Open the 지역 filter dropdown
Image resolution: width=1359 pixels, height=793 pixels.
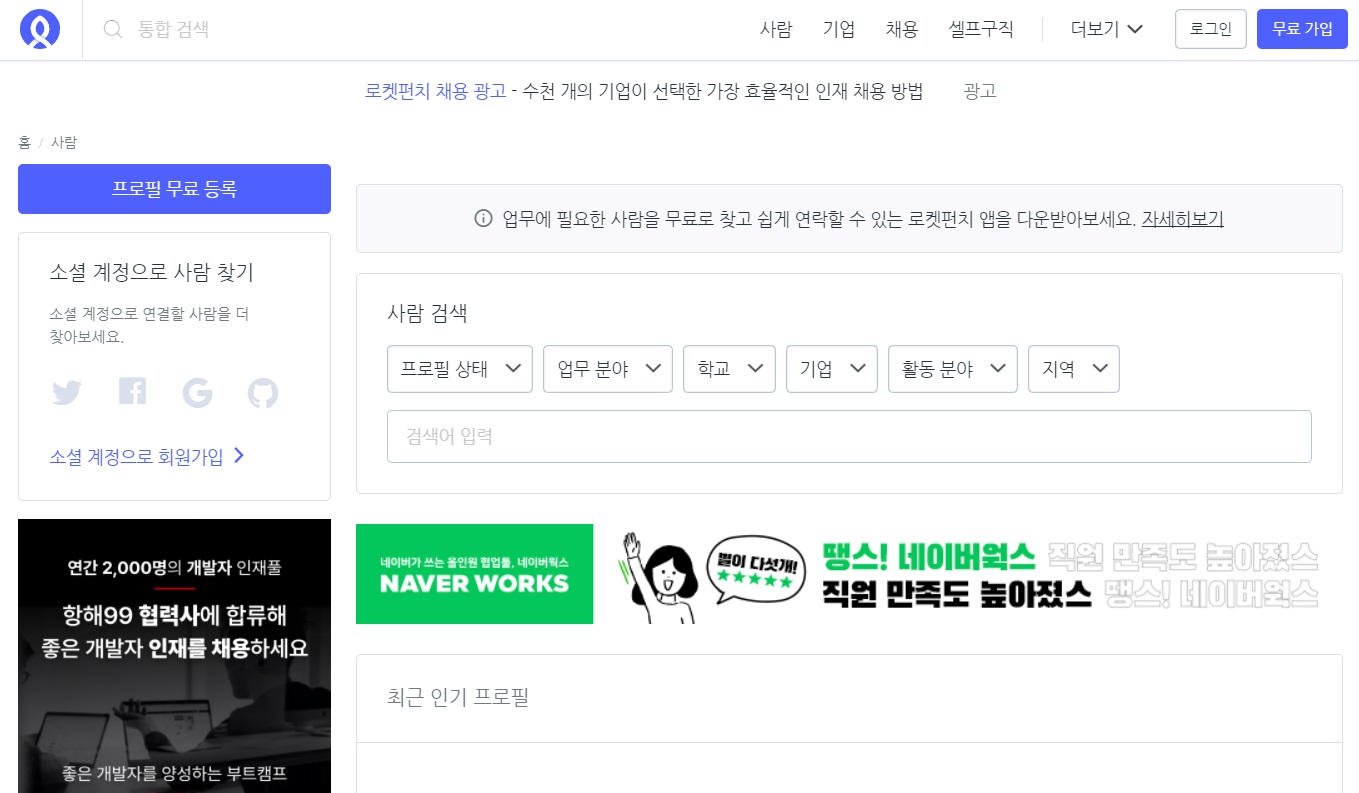coord(1074,369)
